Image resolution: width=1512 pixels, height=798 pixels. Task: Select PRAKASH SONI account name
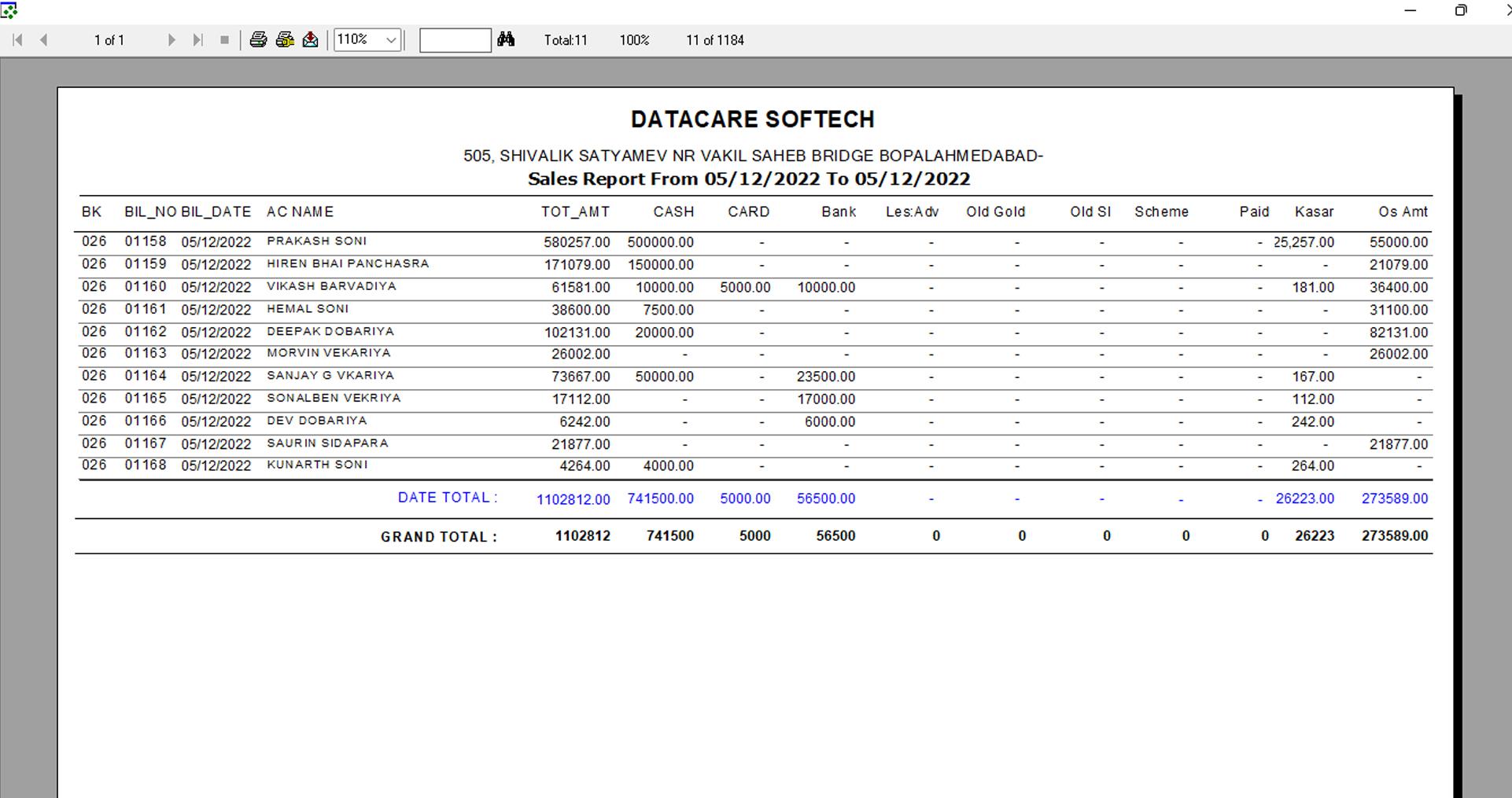click(x=316, y=241)
